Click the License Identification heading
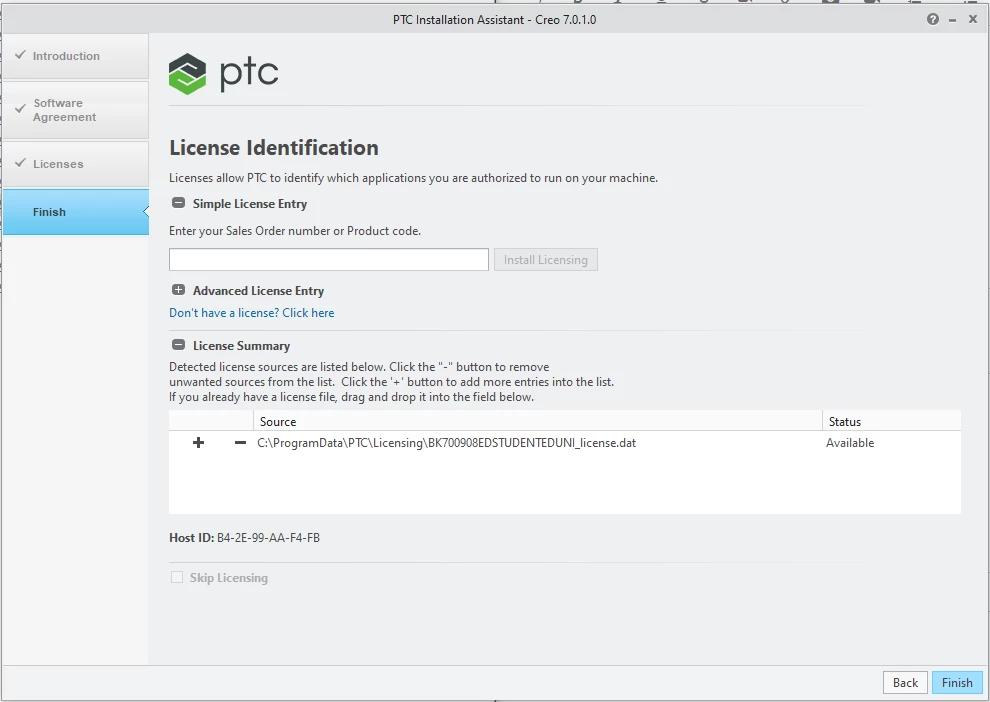990x702 pixels. click(x=274, y=148)
